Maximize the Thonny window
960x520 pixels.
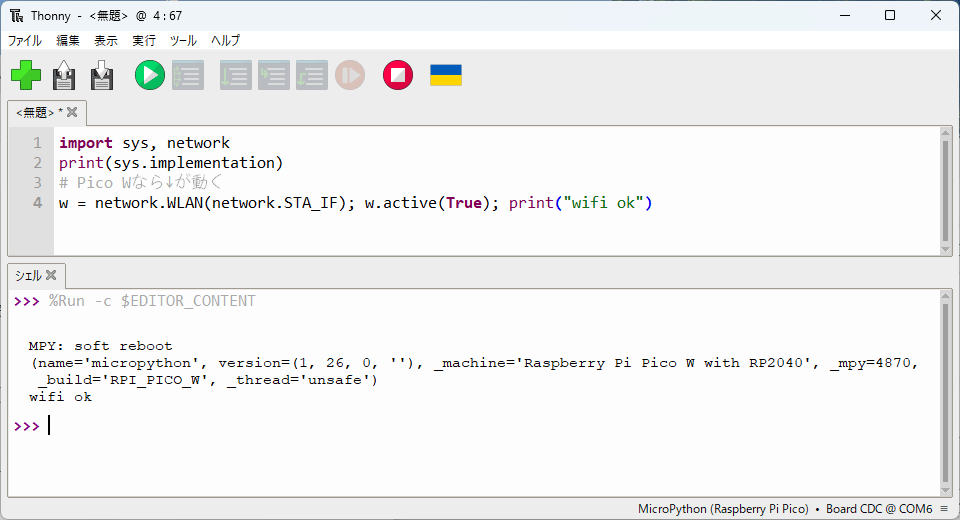tap(890, 15)
